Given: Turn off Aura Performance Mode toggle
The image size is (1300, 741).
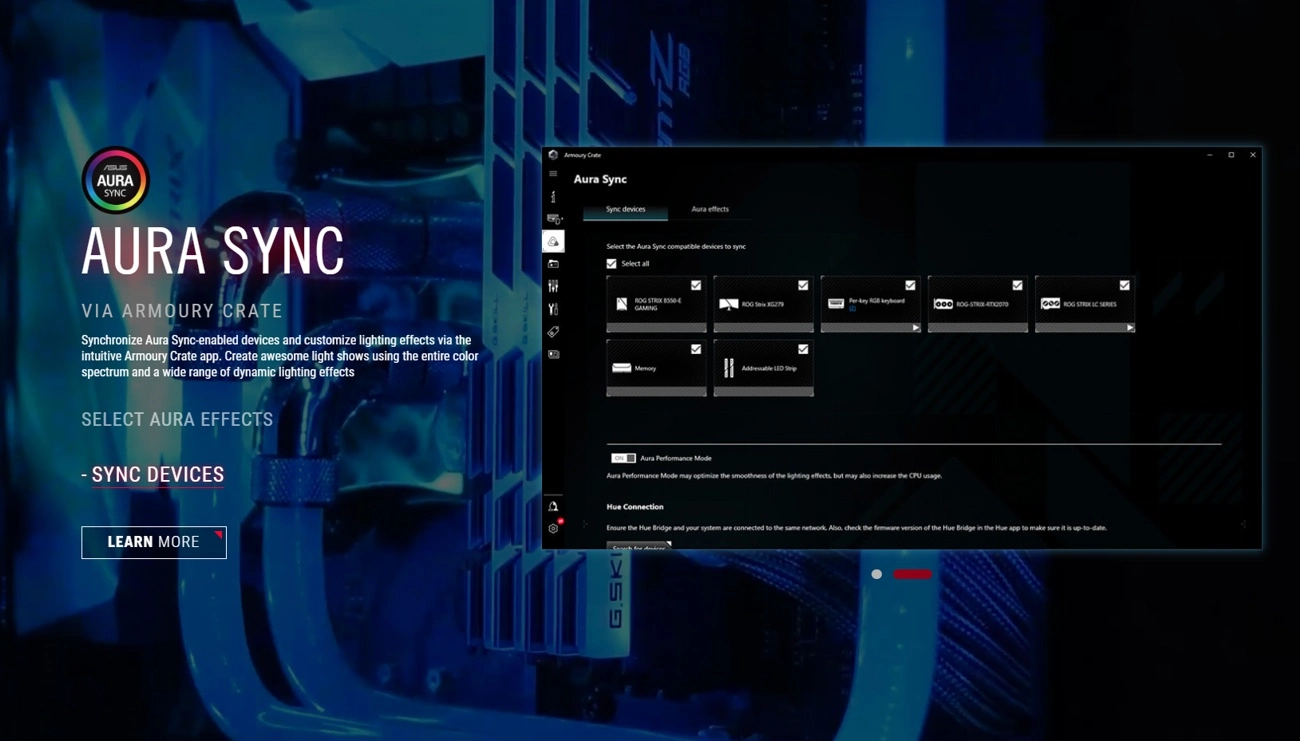Looking at the screenshot, I should point(623,458).
